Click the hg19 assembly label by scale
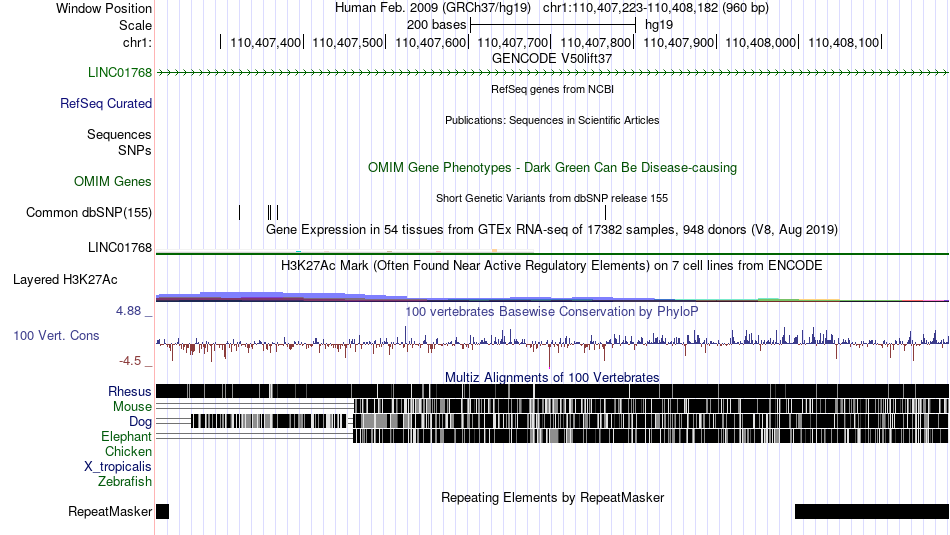The height and width of the screenshot is (535, 950). [x=659, y=25]
